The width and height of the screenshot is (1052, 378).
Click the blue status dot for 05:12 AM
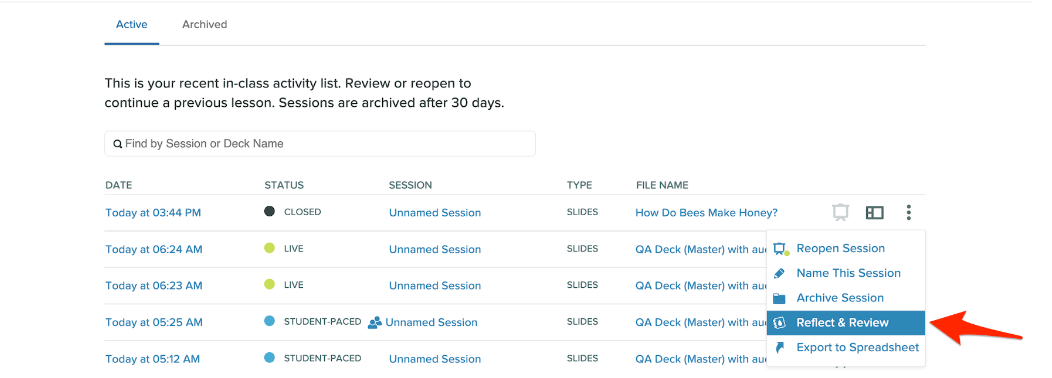270,358
